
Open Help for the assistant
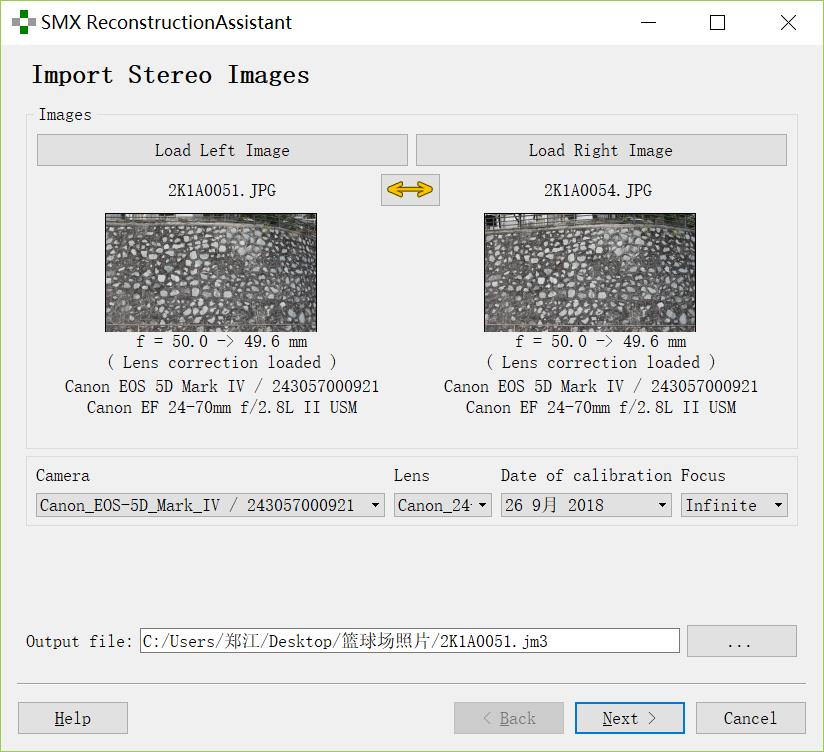click(x=73, y=718)
